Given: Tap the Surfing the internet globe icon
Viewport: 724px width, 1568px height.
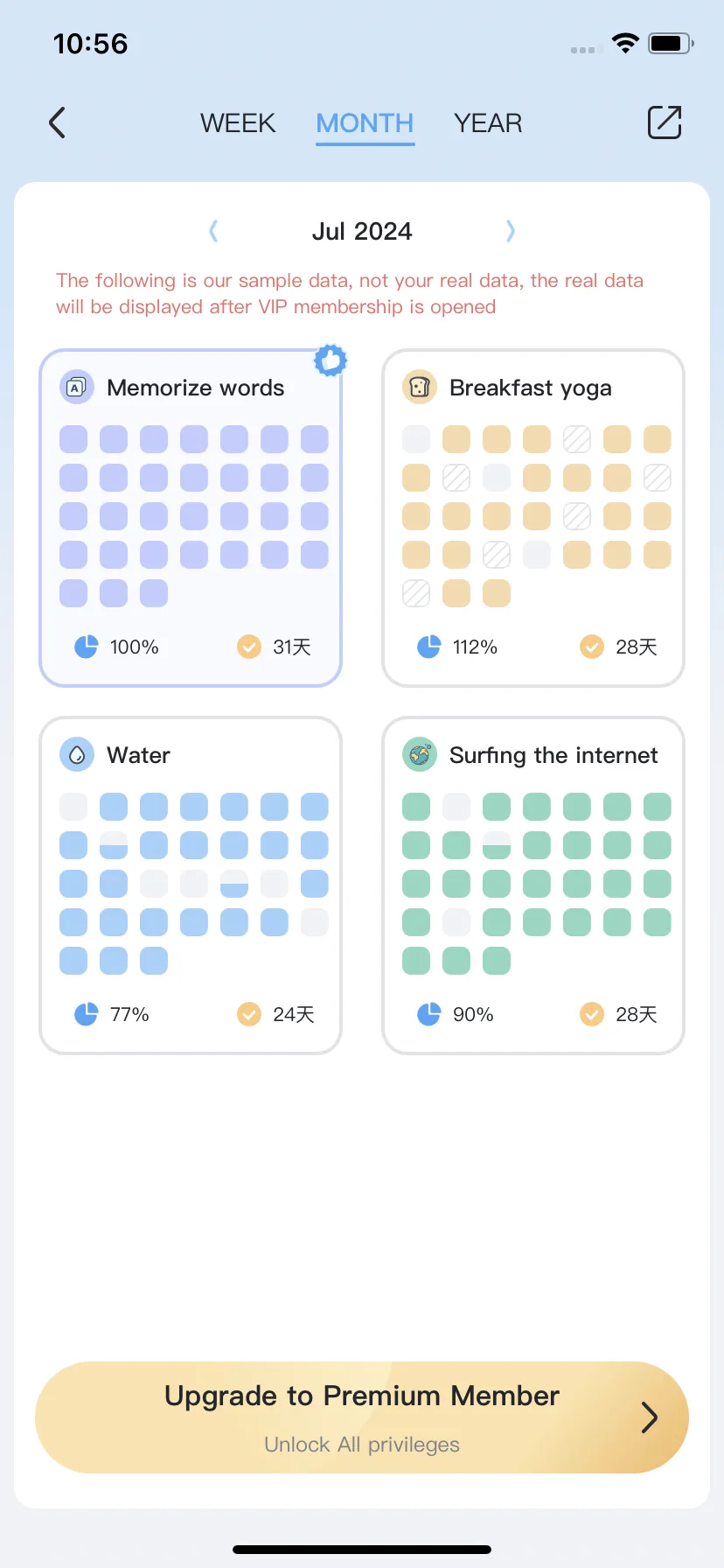Looking at the screenshot, I should [x=419, y=754].
